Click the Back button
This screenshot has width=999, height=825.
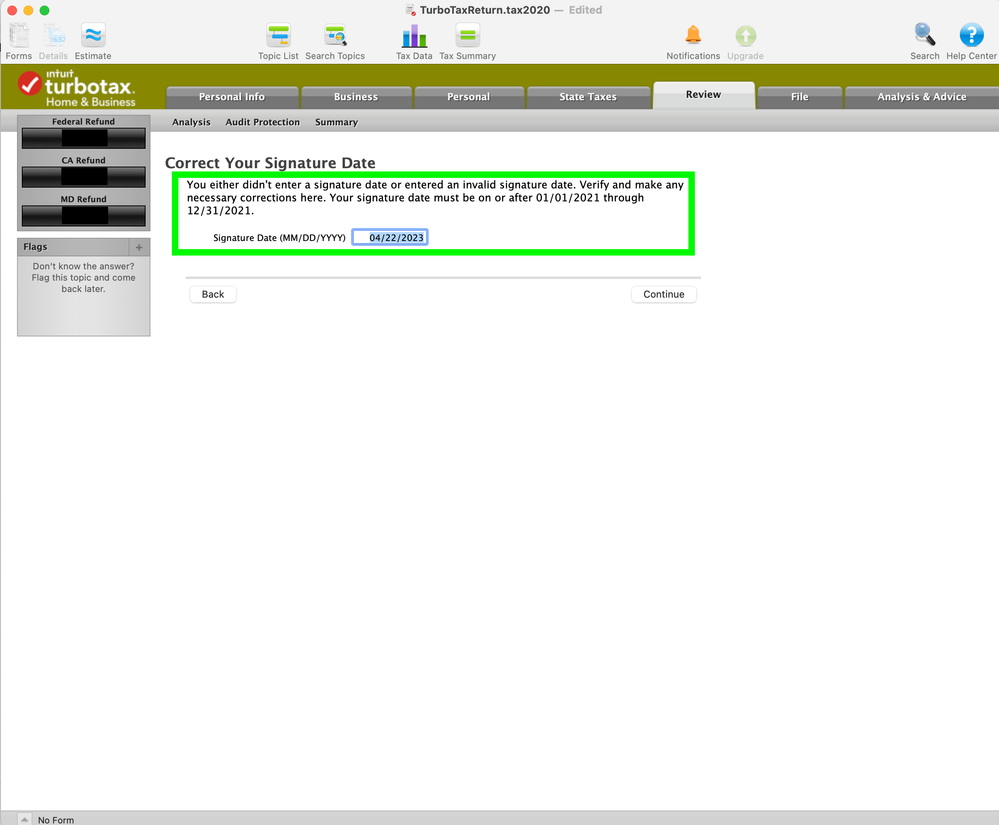(x=213, y=294)
